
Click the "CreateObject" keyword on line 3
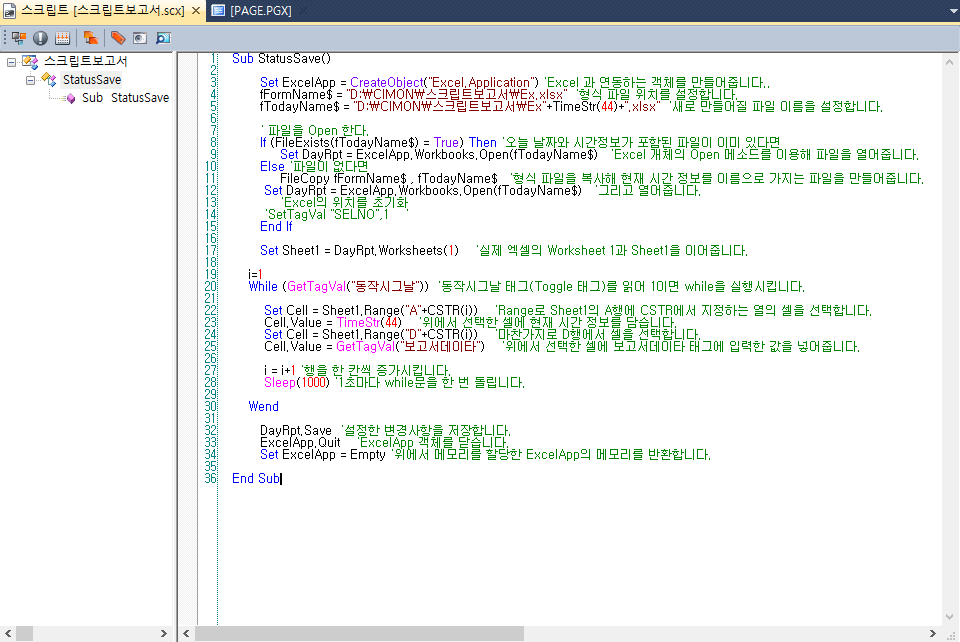tap(386, 83)
